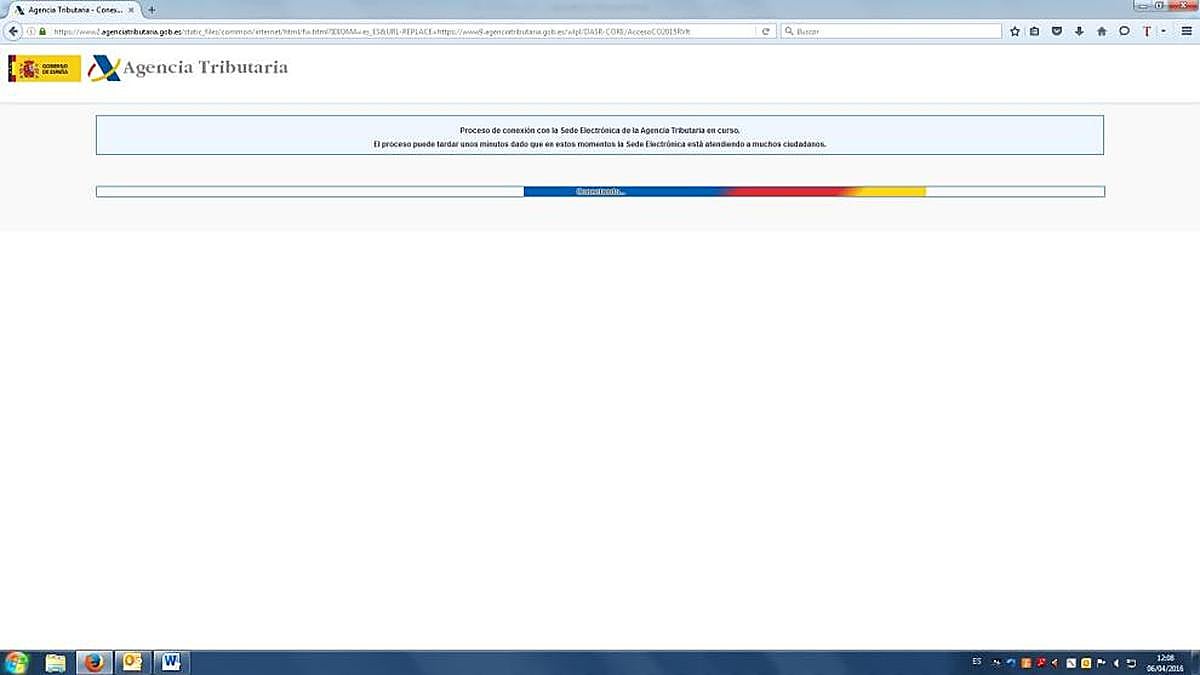The image size is (1200, 675).
Task: Click the speech bubble chat icon
Action: (1124, 31)
